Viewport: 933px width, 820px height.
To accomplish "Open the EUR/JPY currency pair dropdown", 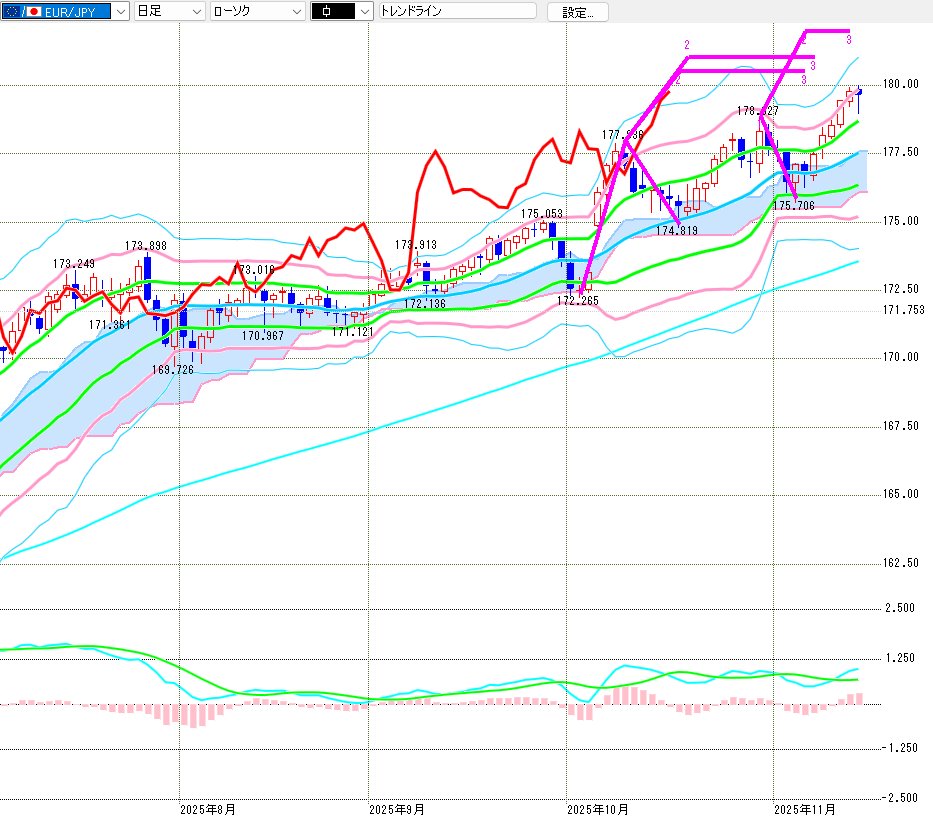I will (x=121, y=12).
